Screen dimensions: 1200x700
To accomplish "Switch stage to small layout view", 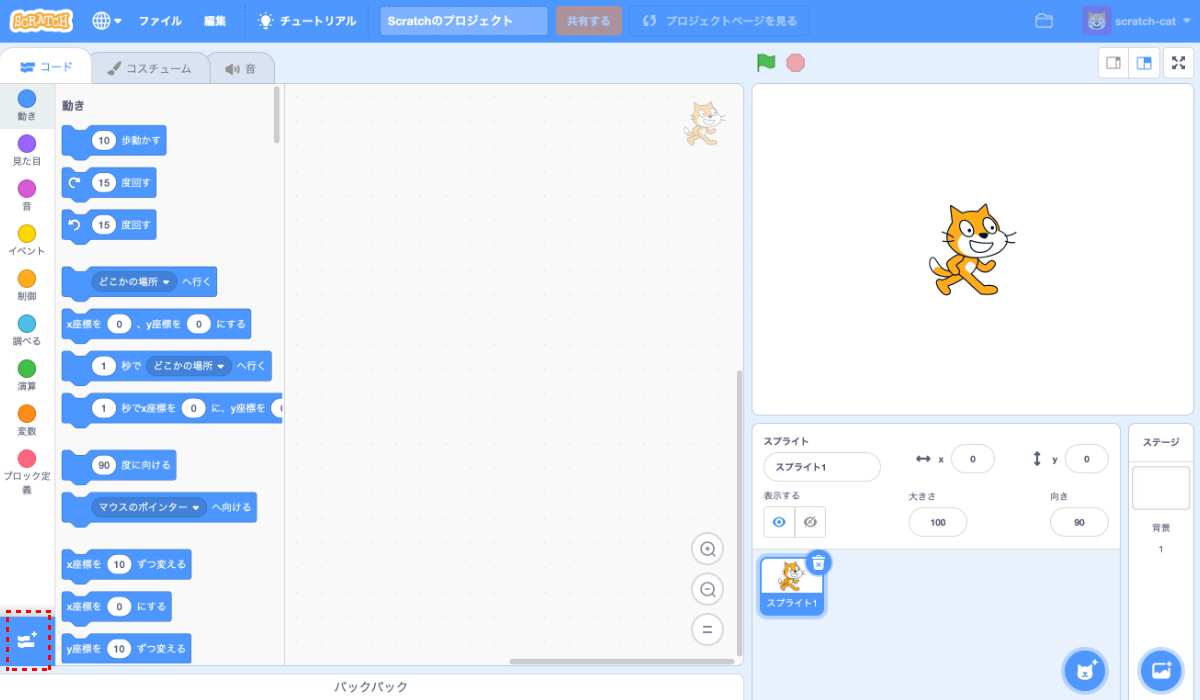I will pyautogui.click(x=1113, y=61).
